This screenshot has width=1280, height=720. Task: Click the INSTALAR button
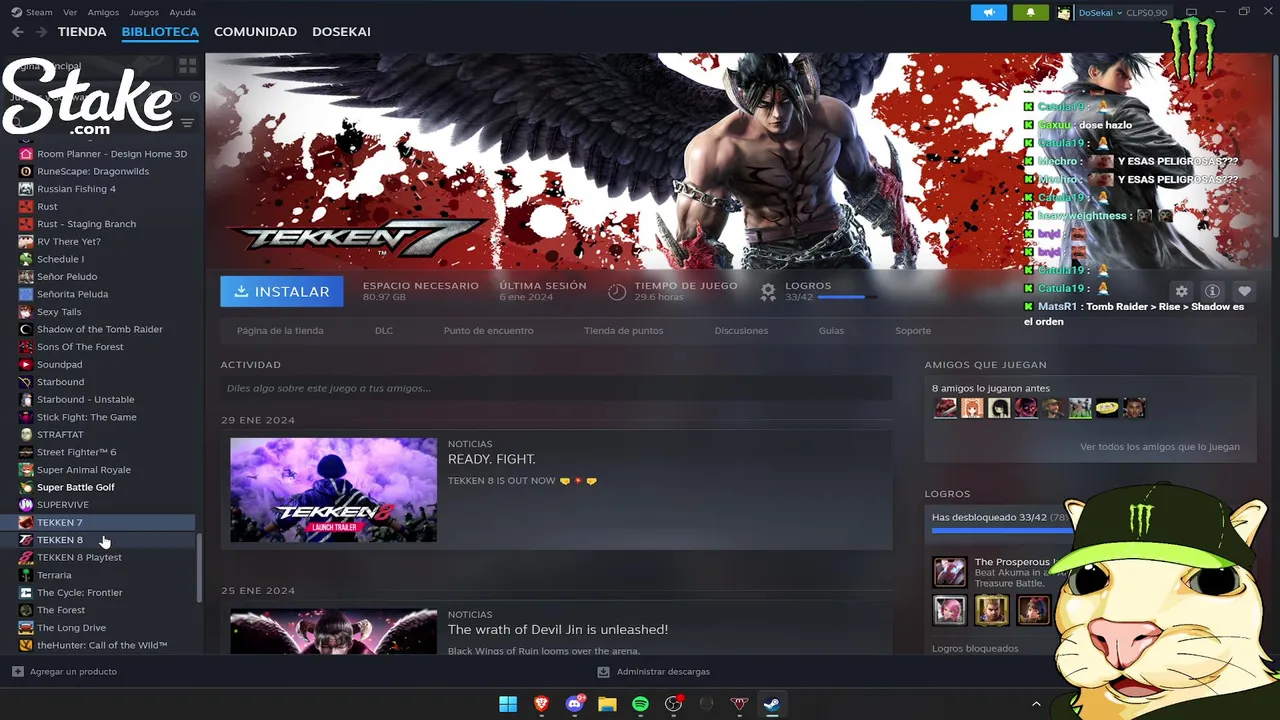282,291
